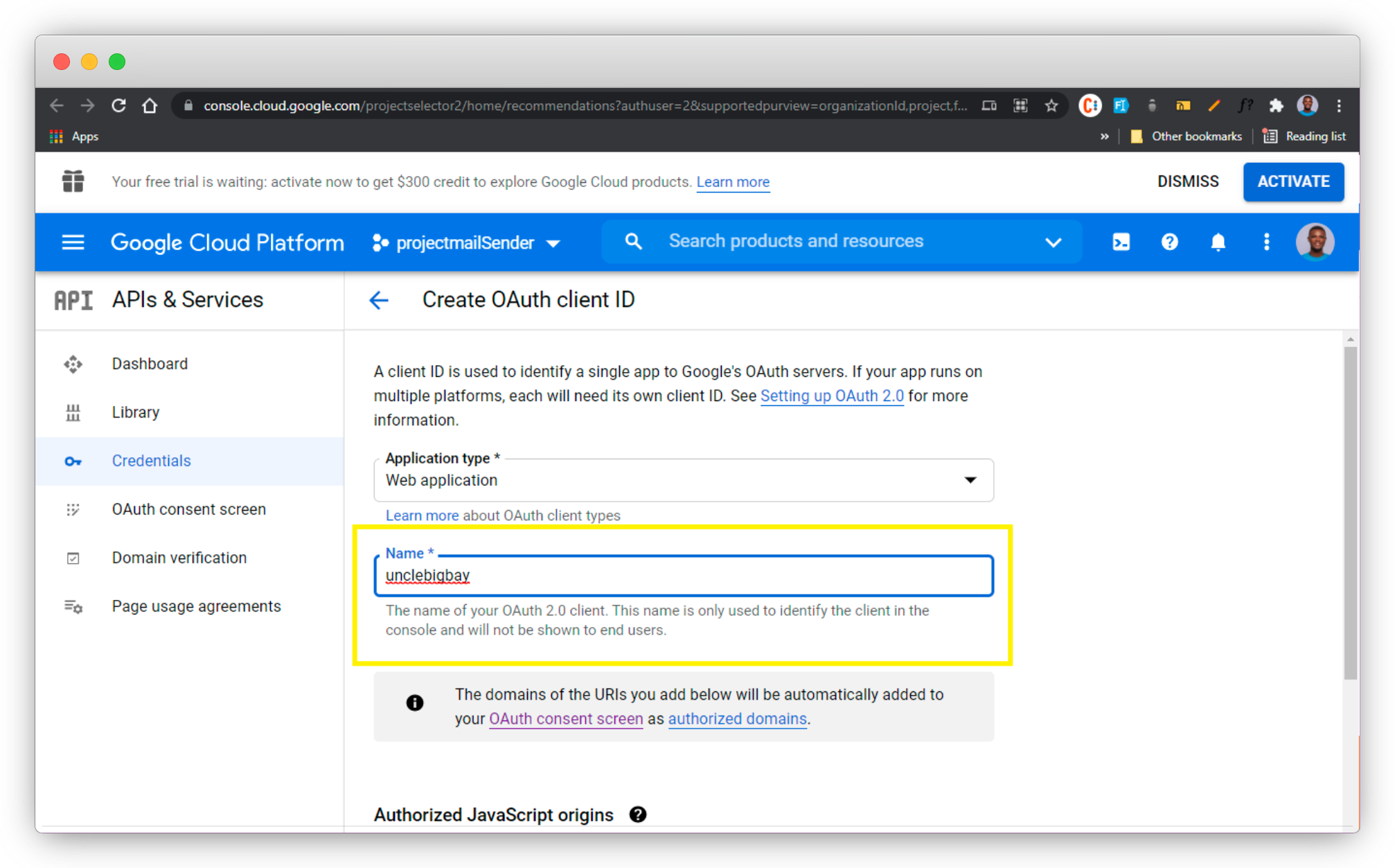Activate Cloud Shell from the top bar
Screen dimensions: 1395x868
pos(1121,242)
